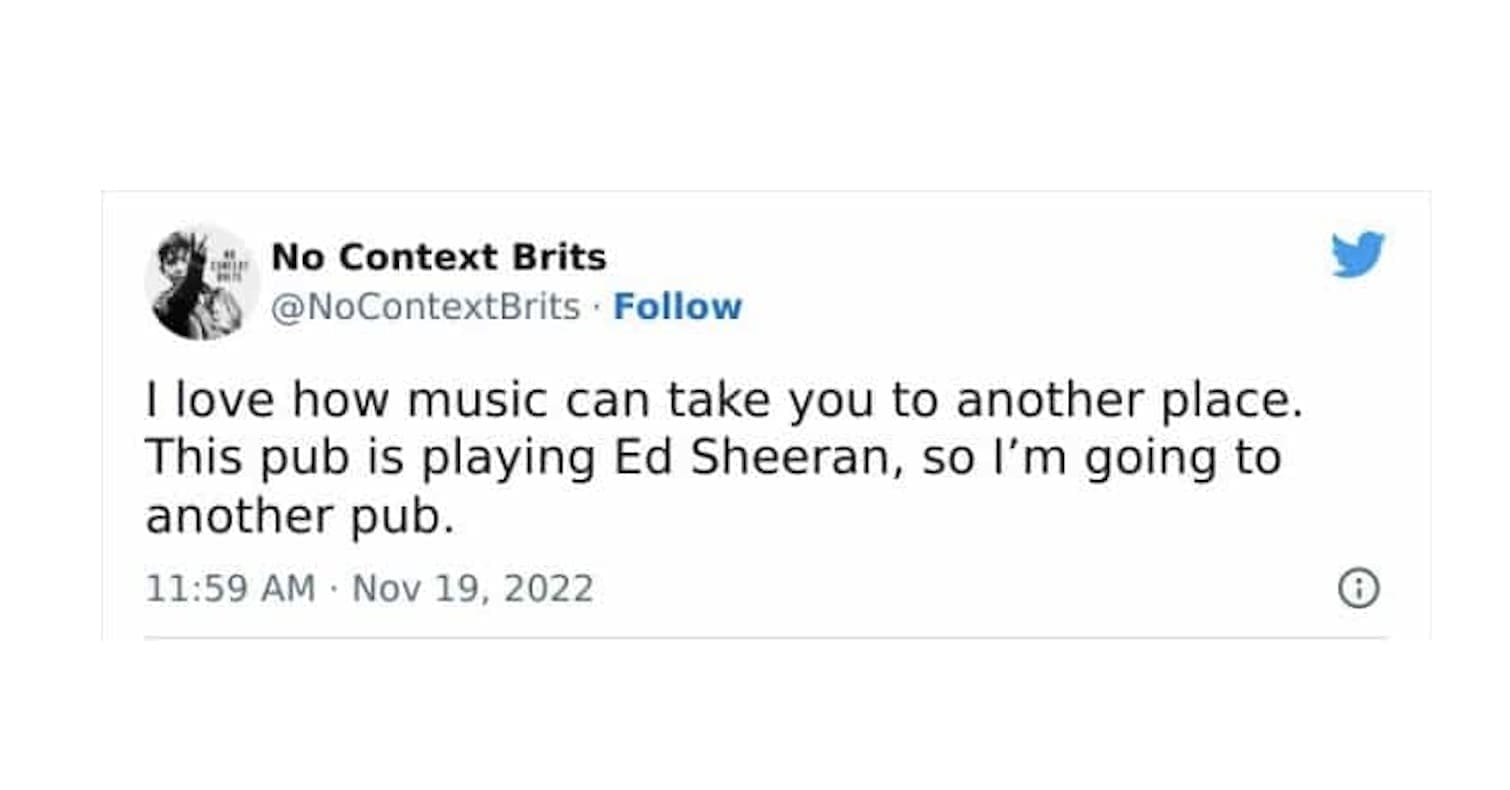Click the 11:59 AM timestamp

pos(230,588)
